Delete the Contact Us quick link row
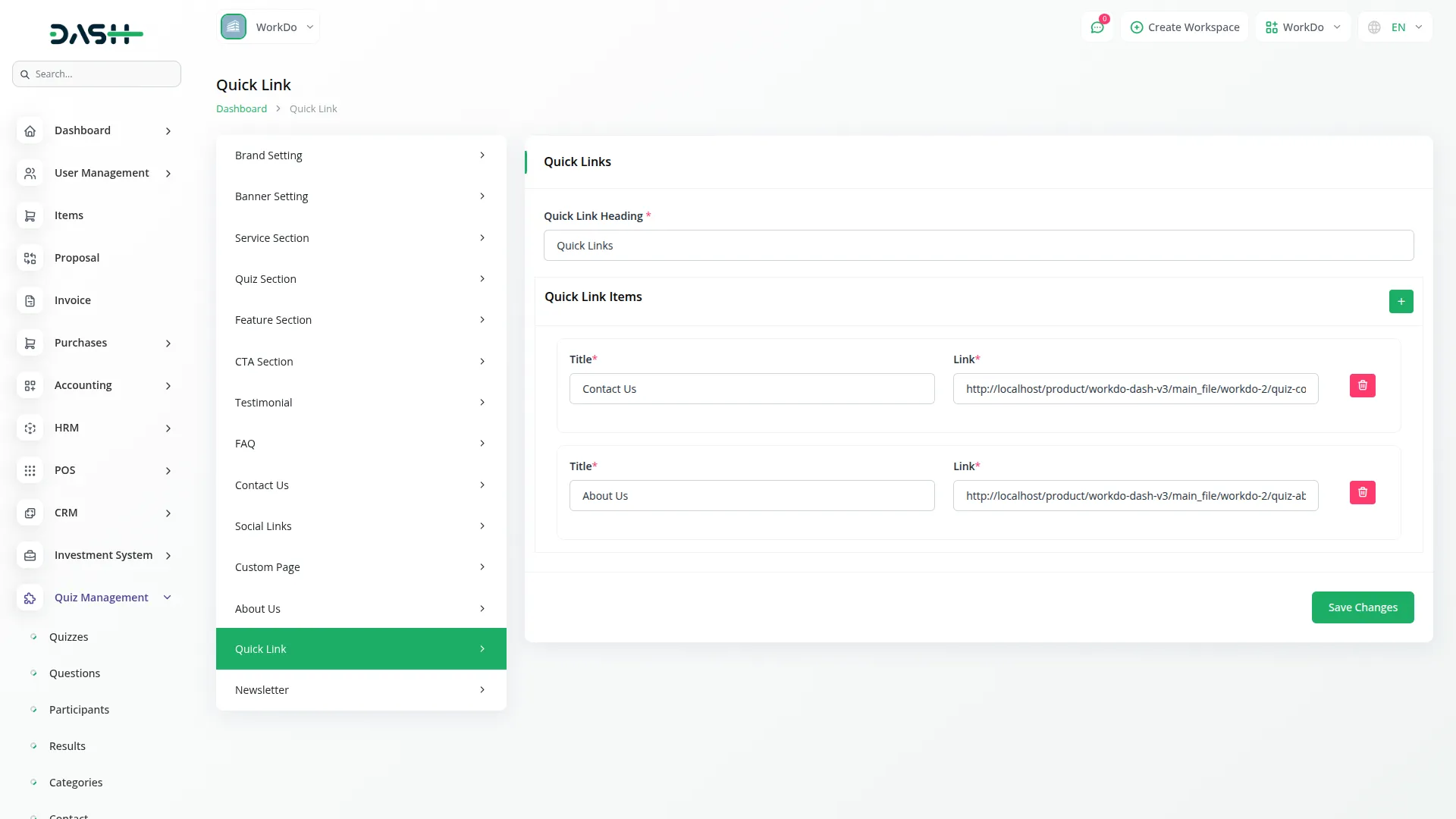The height and width of the screenshot is (819, 1456). click(x=1362, y=385)
